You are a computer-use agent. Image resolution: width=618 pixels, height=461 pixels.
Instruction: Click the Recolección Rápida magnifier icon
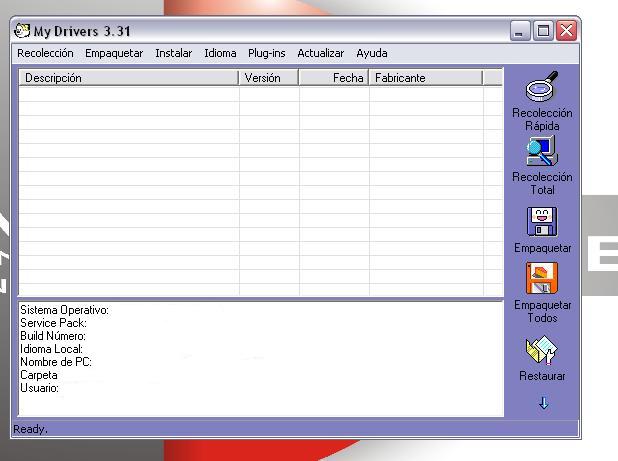click(542, 86)
